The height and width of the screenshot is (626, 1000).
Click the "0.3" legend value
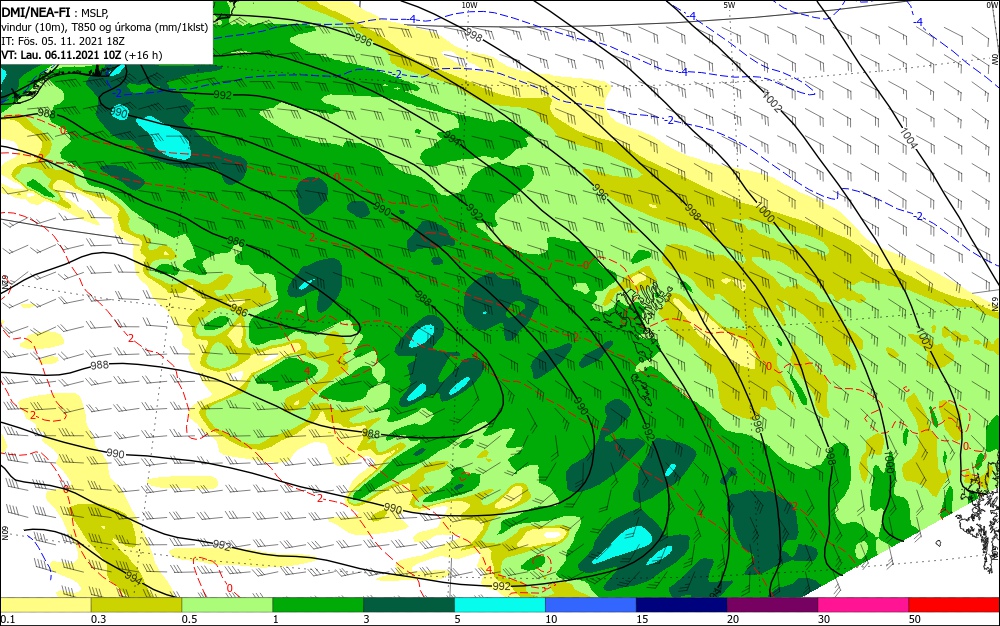click(x=98, y=619)
